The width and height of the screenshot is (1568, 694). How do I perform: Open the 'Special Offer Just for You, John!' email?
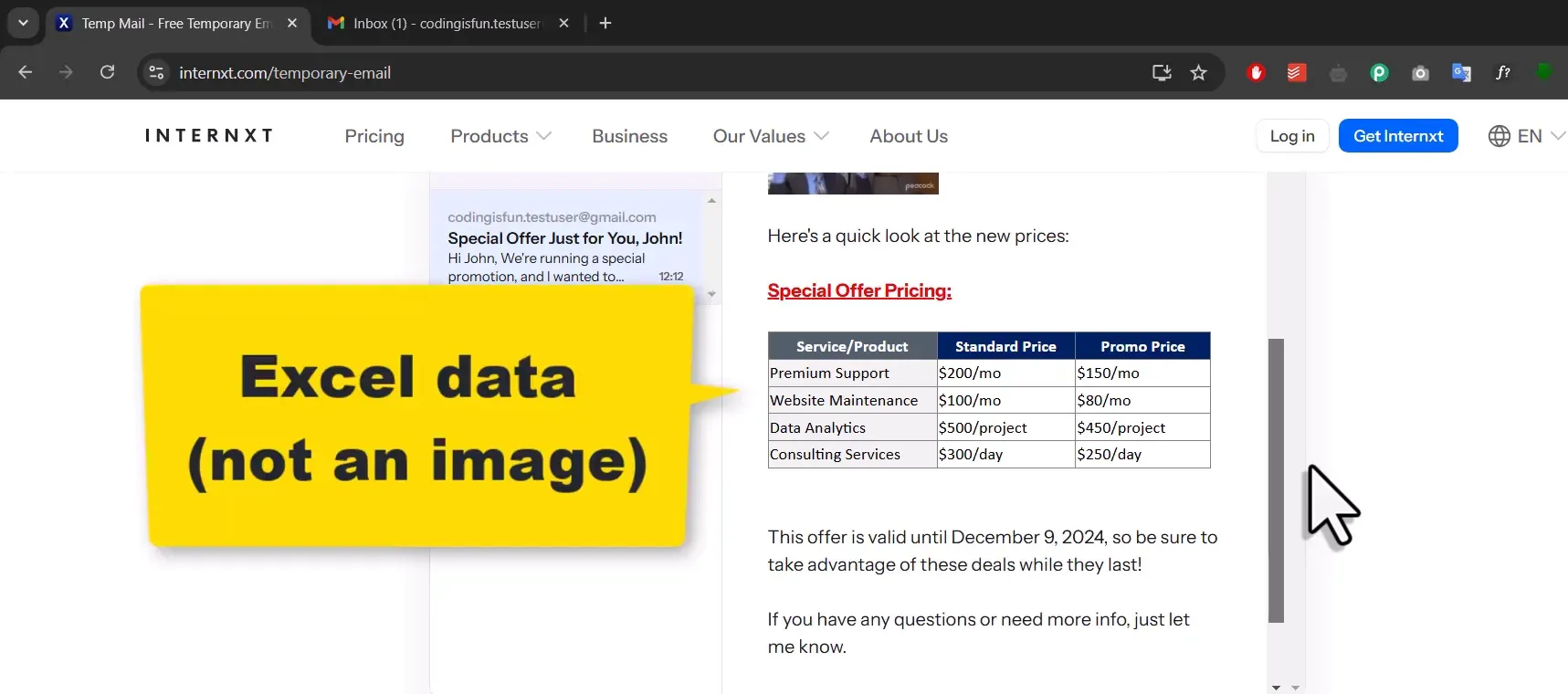(x=565, y=238)
